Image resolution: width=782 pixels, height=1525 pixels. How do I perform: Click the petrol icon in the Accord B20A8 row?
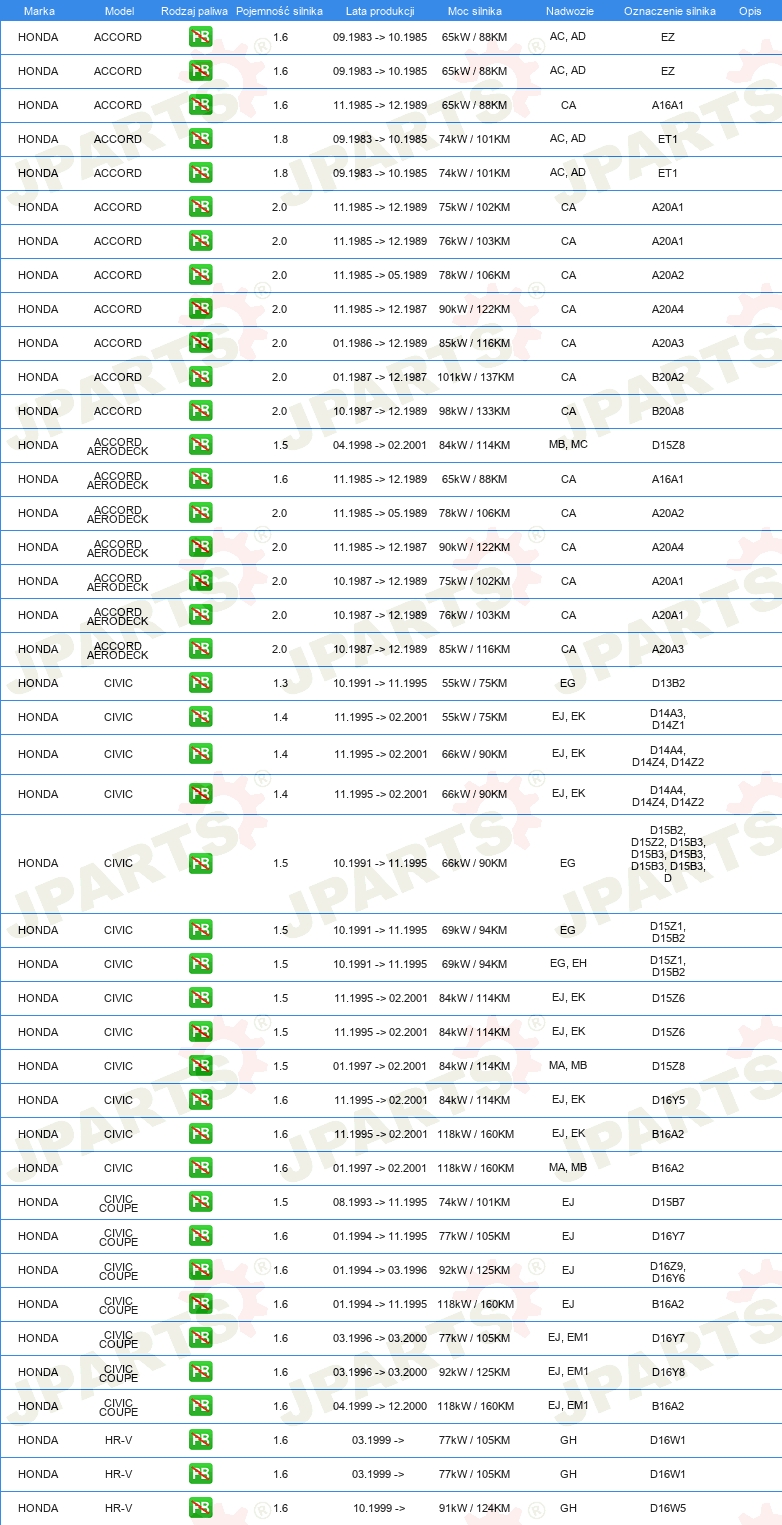click(200, 411)
